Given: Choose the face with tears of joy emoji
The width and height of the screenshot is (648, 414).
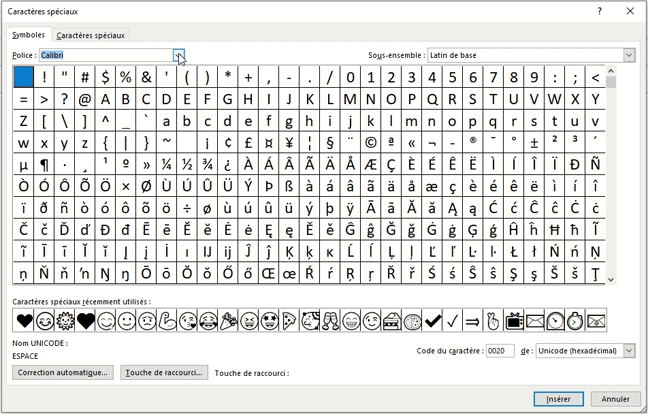Looking at the screenshot, I should [208, 321].
